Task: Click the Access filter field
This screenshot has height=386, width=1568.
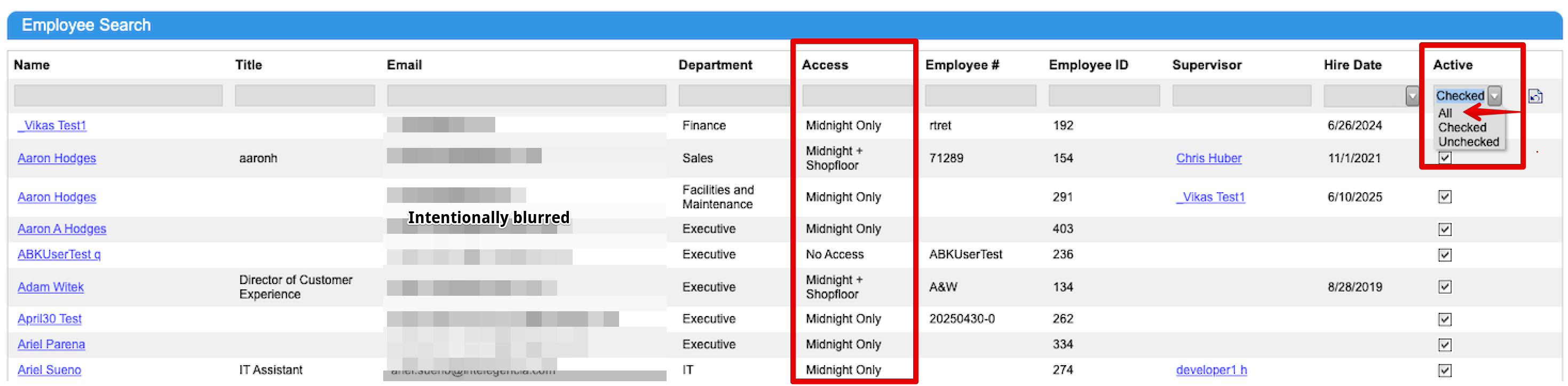Action: 857,96
